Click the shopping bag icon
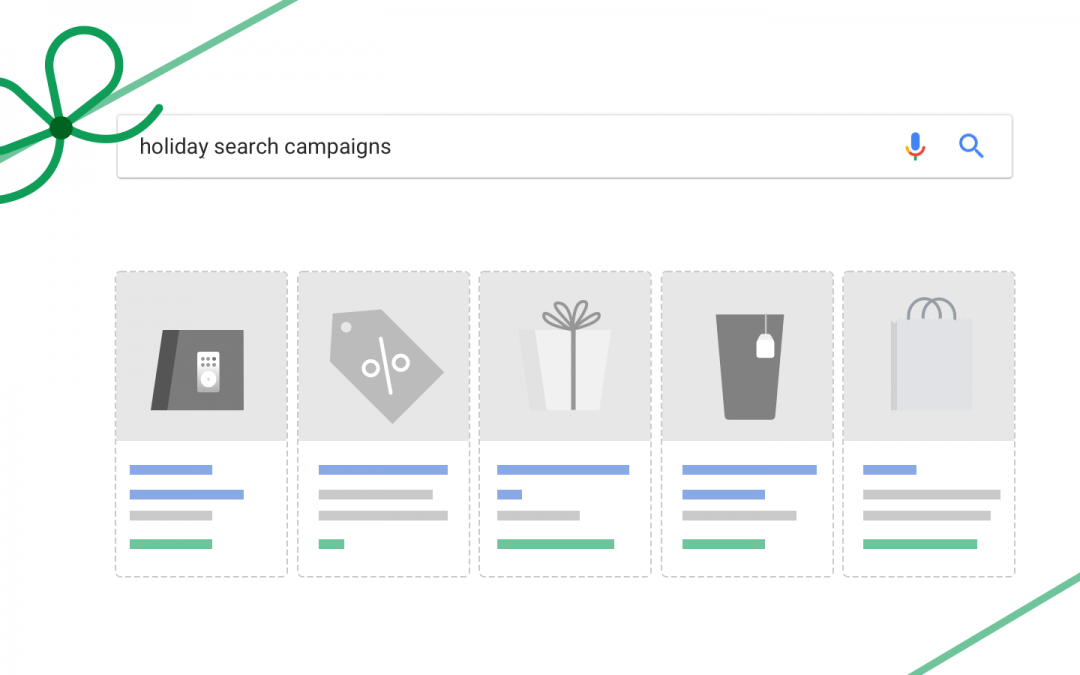 pos(931,354)
